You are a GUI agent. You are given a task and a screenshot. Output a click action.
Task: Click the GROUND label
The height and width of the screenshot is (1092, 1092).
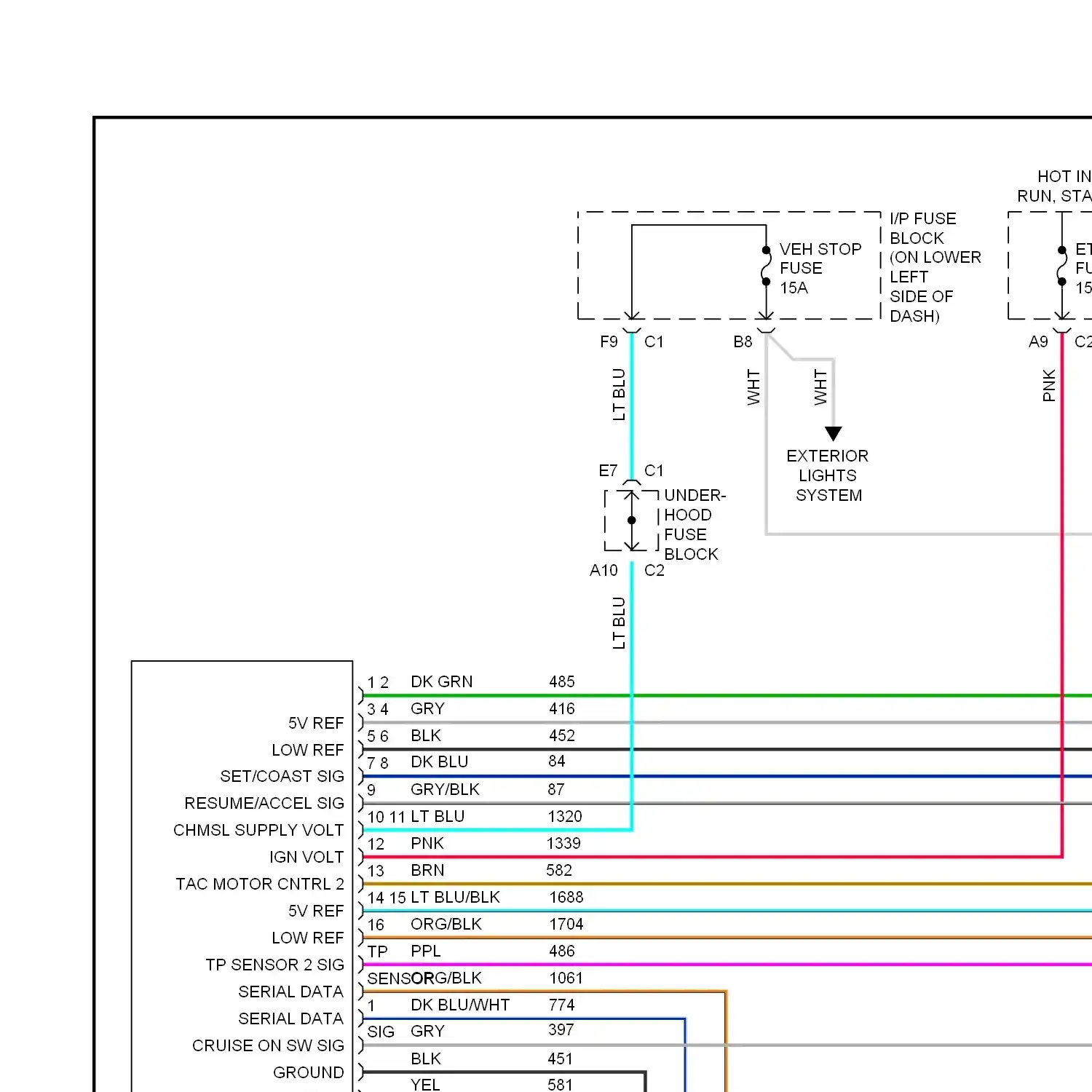(308, 1073)
